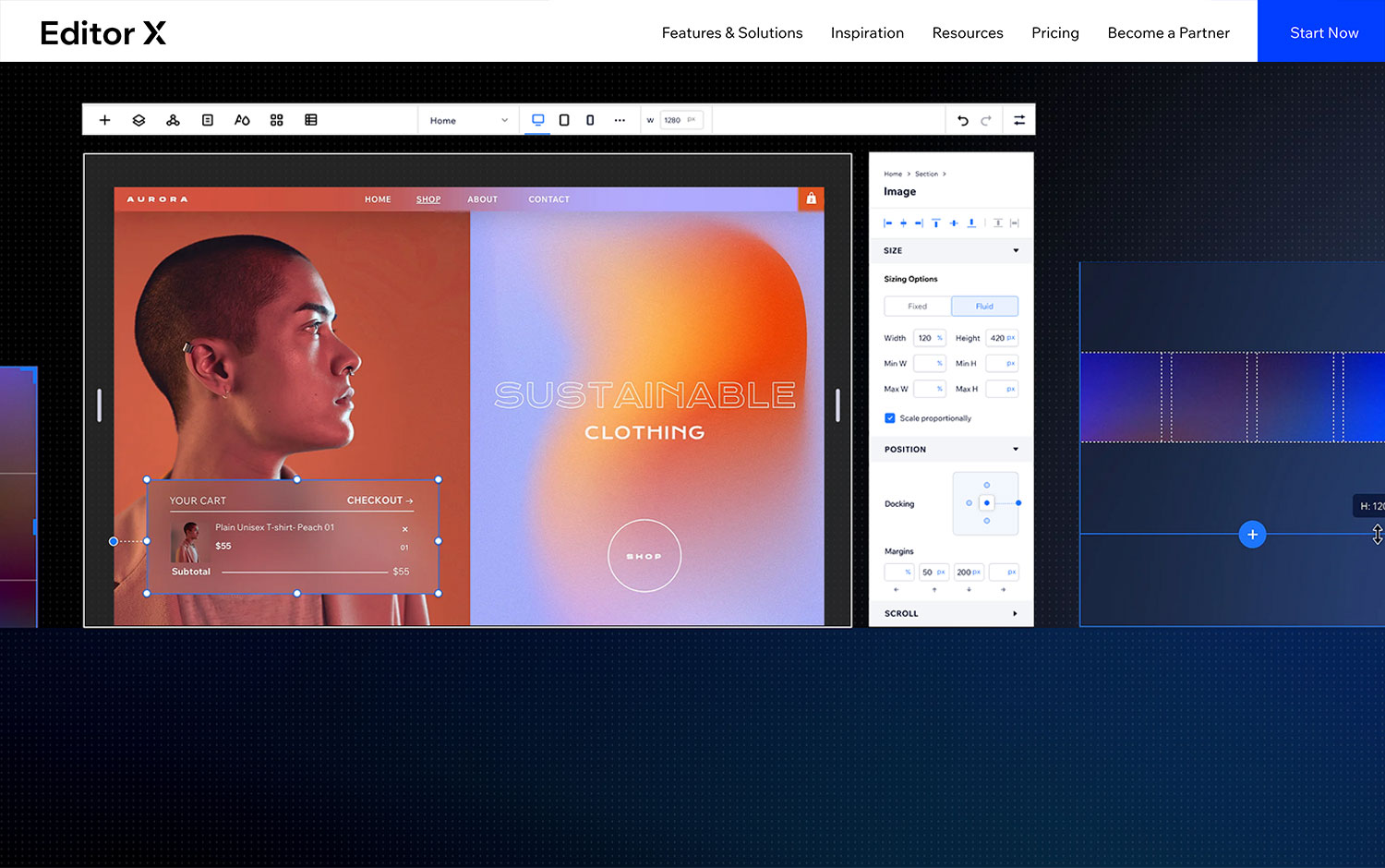Collapse the SIZE section
The image size is (1385, 868).
(x=1015, y=250)
